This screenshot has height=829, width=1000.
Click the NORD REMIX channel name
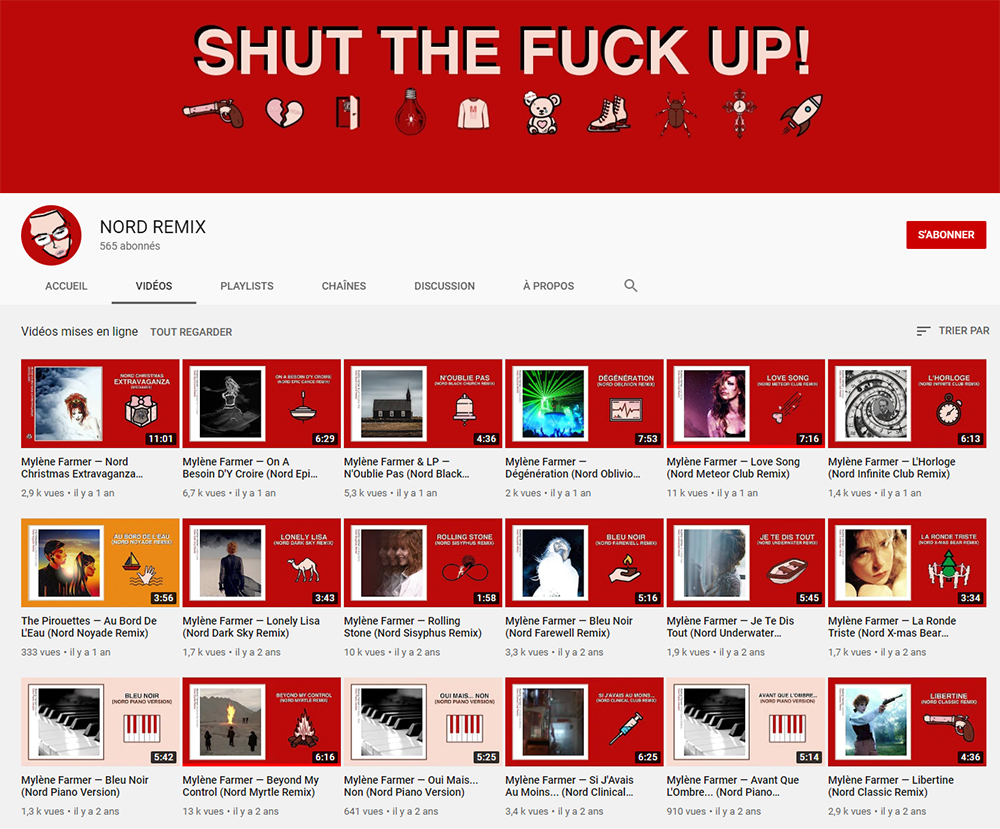153,227
